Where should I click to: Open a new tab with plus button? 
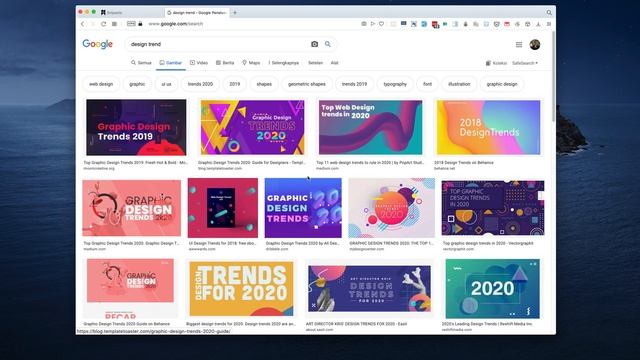pos(235,13)
